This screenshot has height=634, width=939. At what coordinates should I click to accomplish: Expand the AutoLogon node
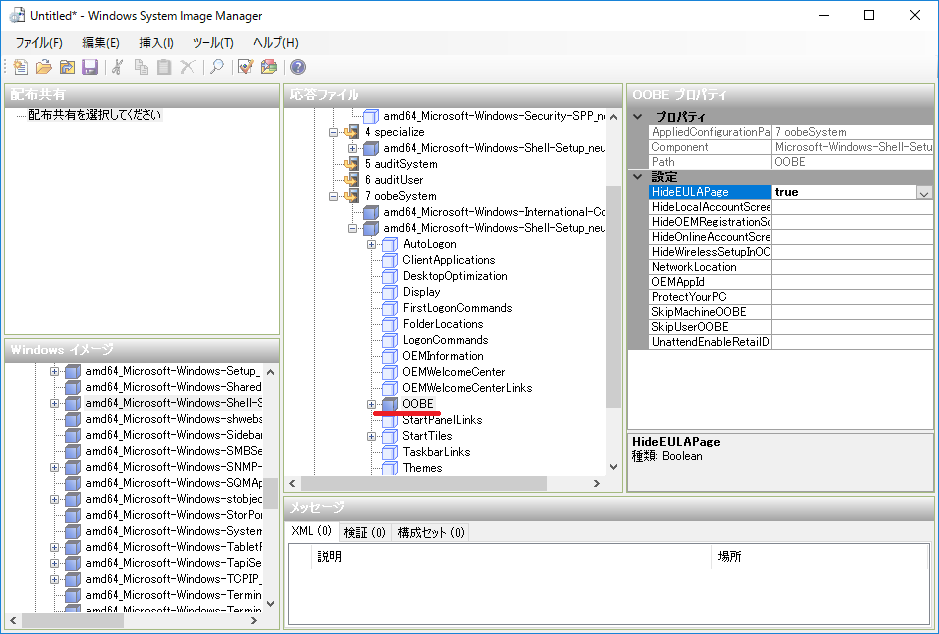[371, 244]
